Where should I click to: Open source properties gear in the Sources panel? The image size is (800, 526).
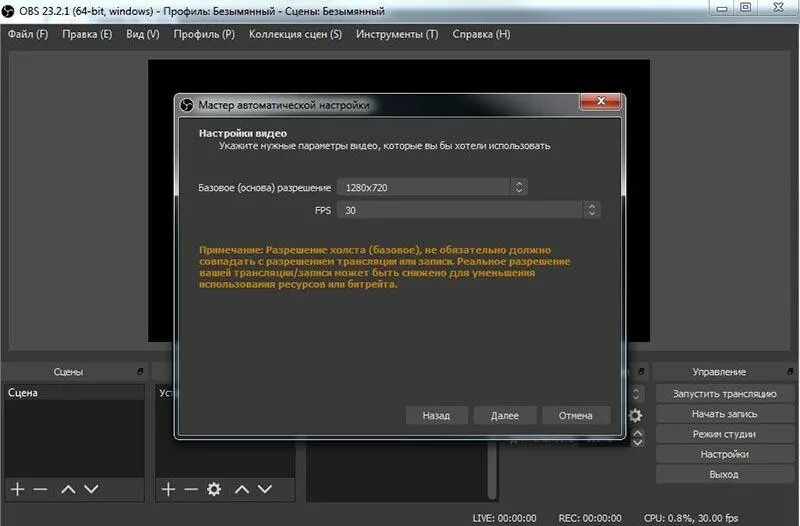(214, 489)
